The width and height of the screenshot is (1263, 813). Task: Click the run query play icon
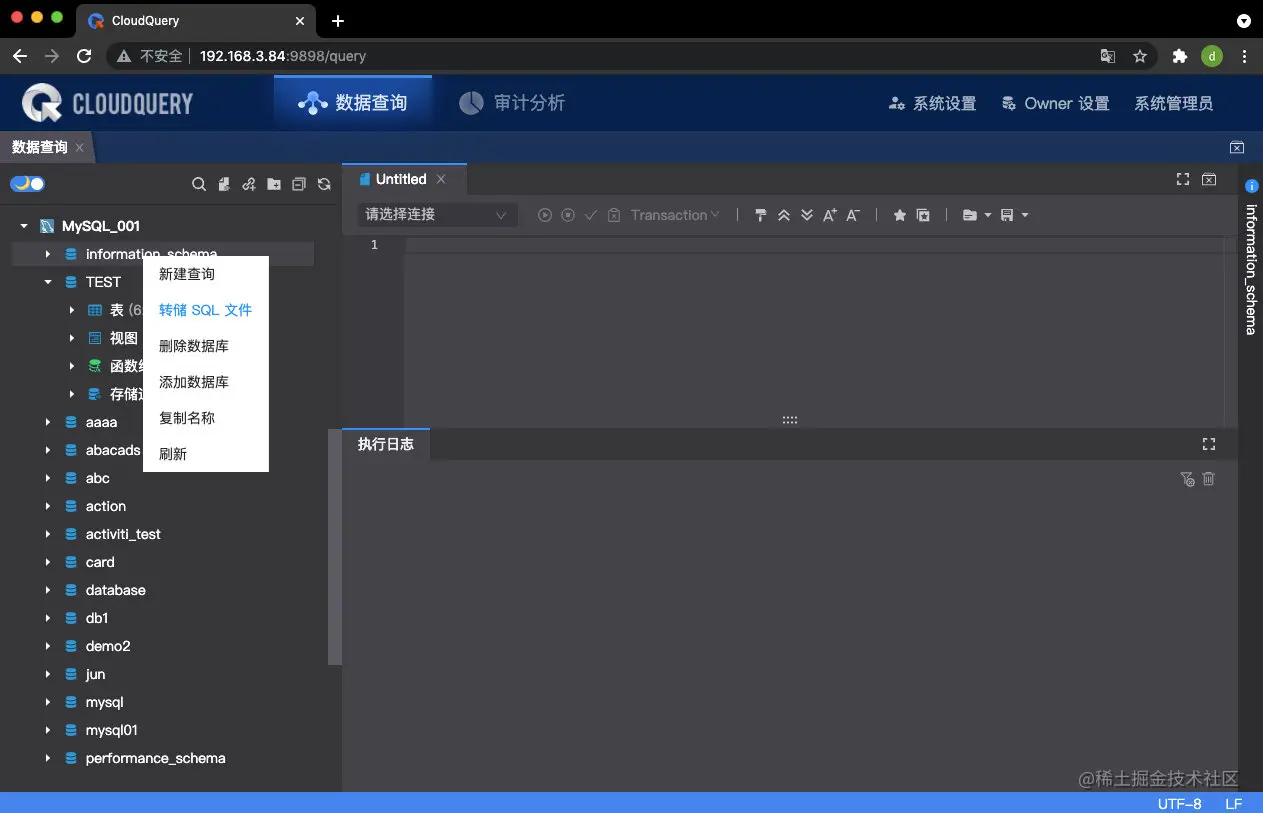tap(545, 215)
